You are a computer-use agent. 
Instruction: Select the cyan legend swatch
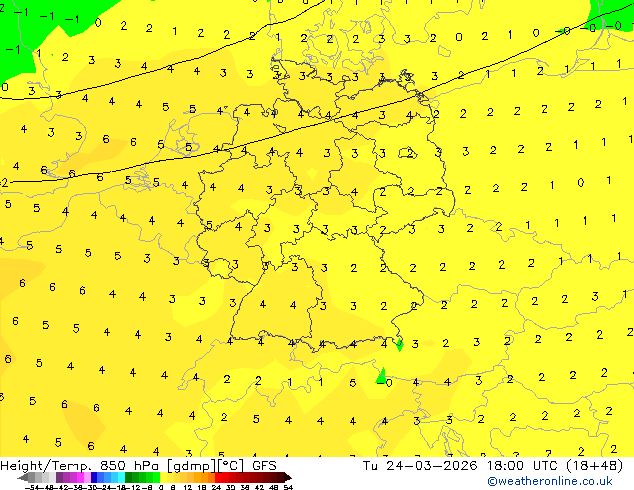point(121,477)
